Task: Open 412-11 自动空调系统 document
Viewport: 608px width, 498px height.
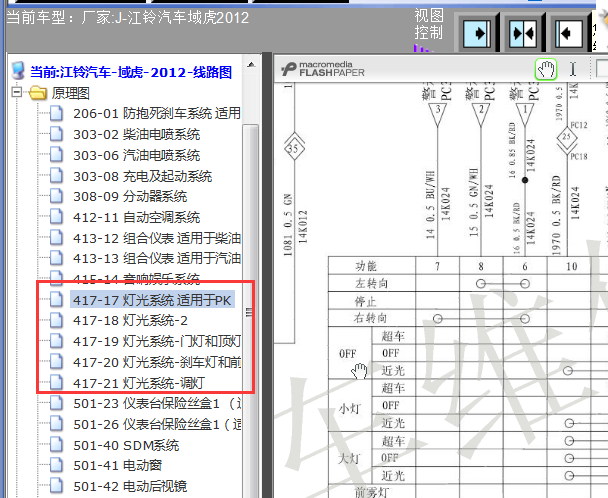Action: (x=136, y=217)
